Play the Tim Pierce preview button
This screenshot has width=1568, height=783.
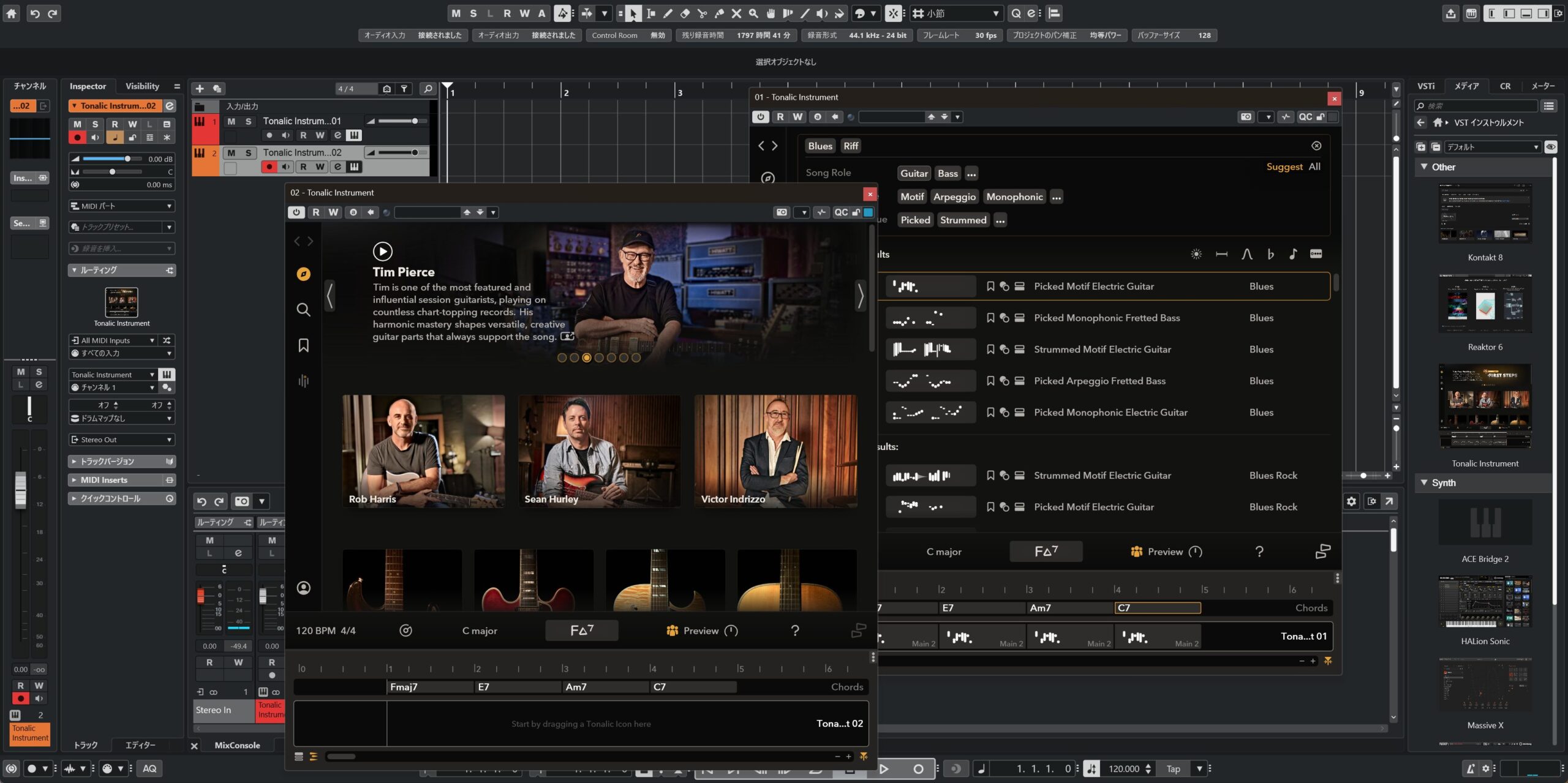point(382,251)
